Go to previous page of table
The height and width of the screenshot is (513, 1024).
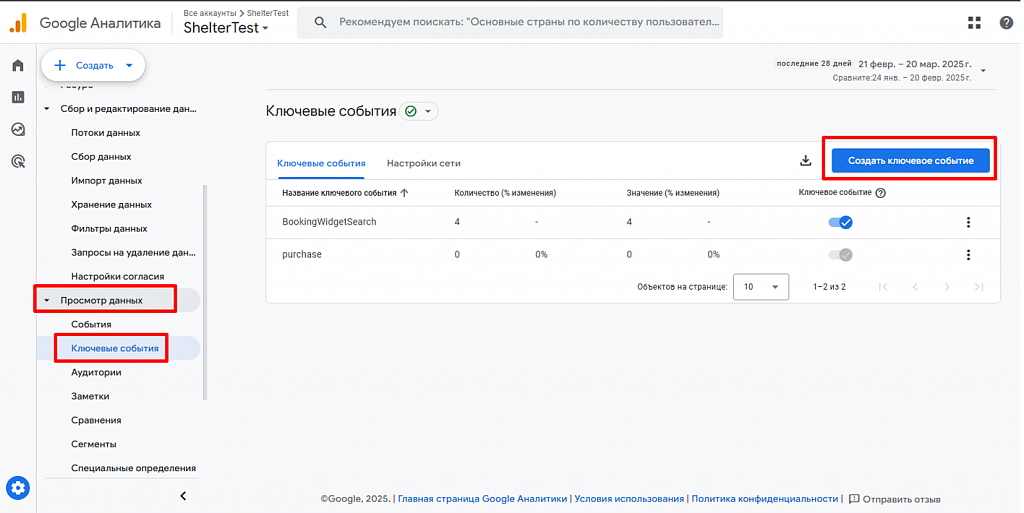pyautogui.click(x=915, y=287)
